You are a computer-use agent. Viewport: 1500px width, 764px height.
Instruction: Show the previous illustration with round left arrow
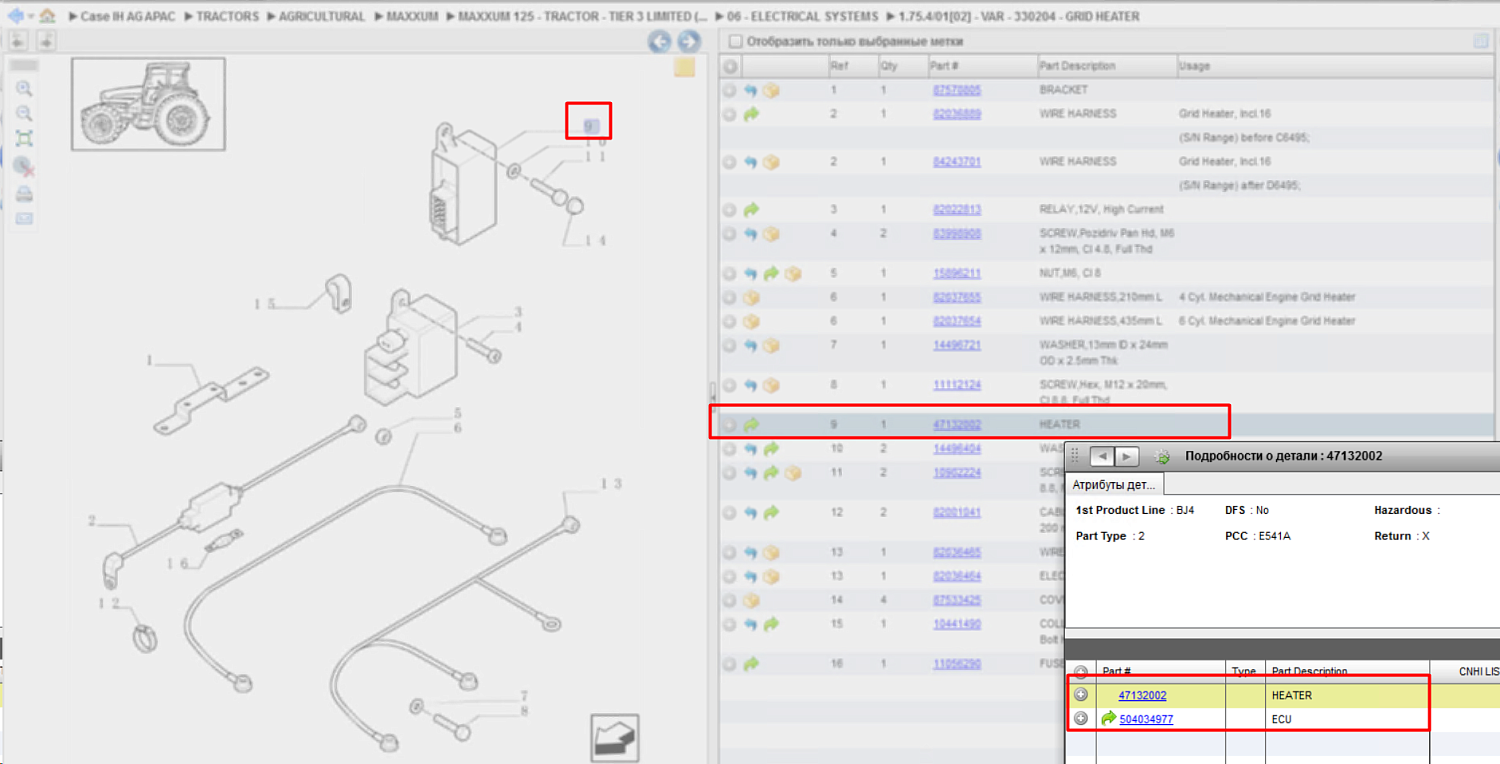tap(659, 41)
